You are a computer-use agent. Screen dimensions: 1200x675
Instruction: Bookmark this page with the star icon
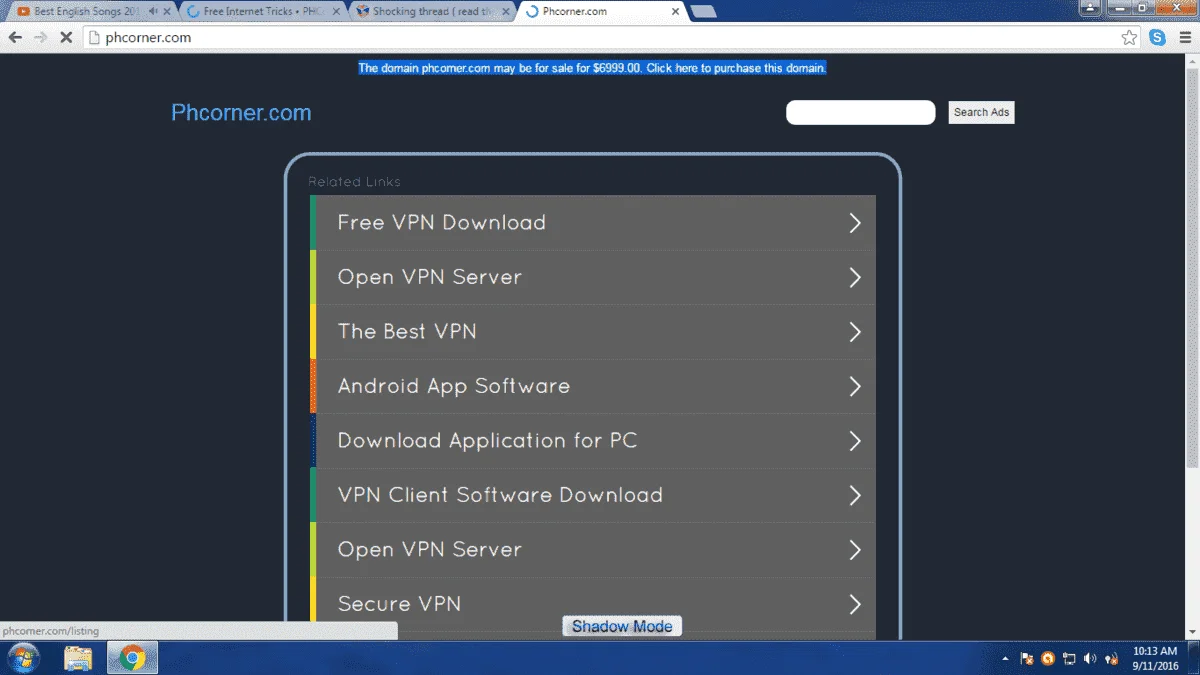click(1129, 37)
